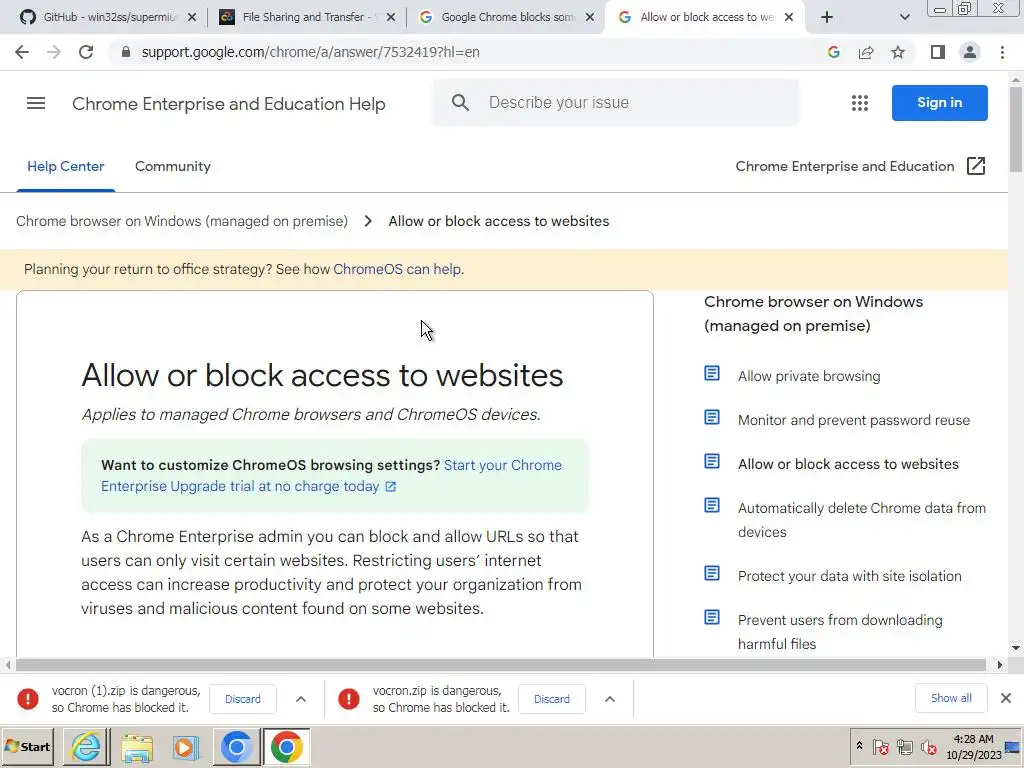Switch to the Google Chrome blocks some tab

coord(506,17)
